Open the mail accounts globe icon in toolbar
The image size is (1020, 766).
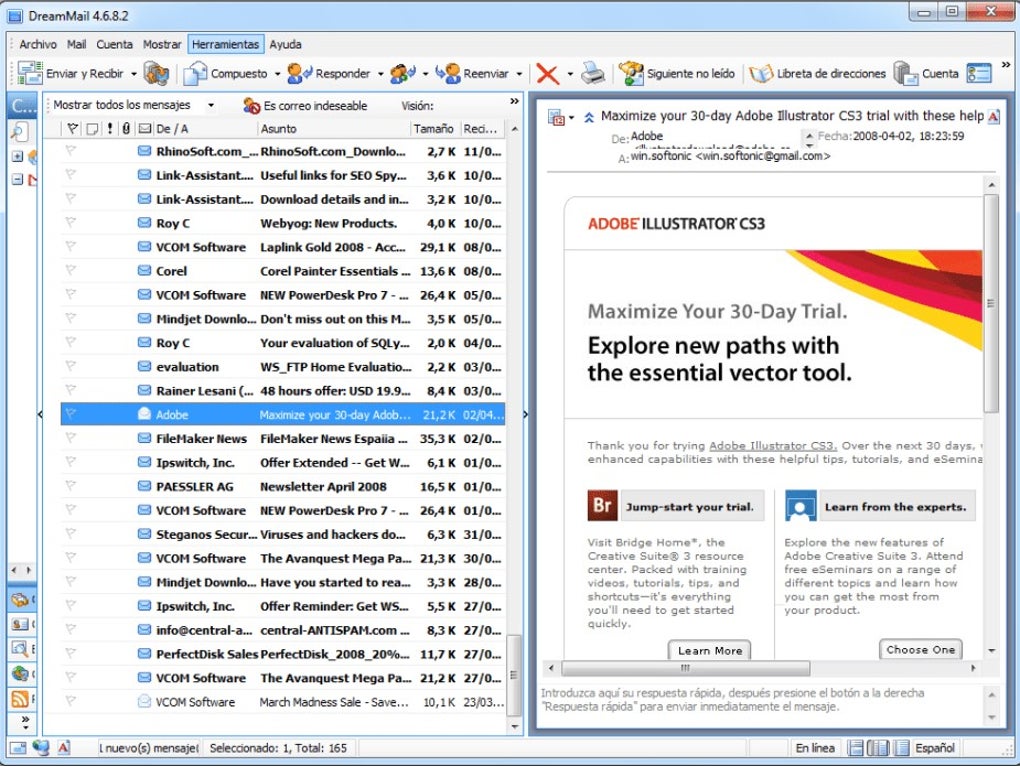coord(156,73)
